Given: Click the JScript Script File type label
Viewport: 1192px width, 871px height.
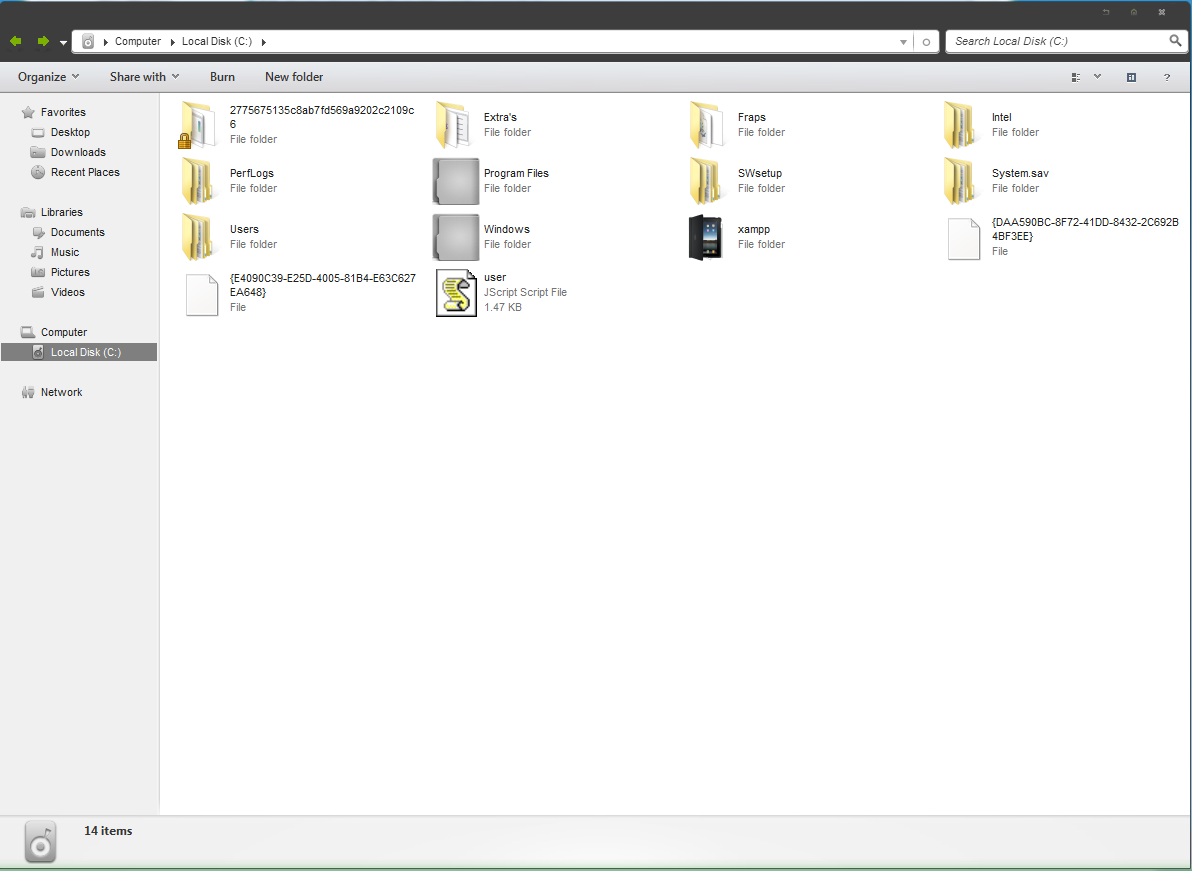Looking at the screenshot, I should click(525, 293).
